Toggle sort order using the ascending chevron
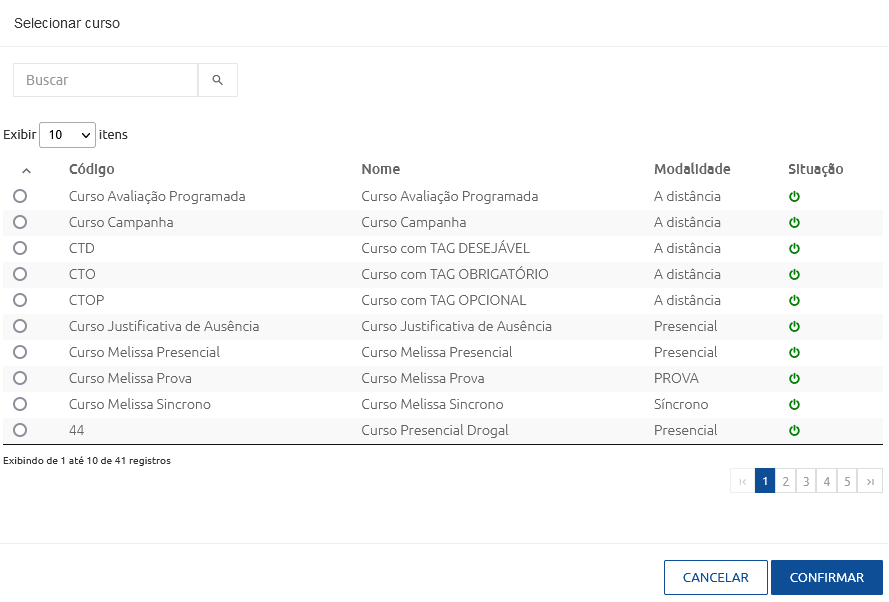Image resolution: width=889 pixels, height=602 pixels. pos(26,170)
